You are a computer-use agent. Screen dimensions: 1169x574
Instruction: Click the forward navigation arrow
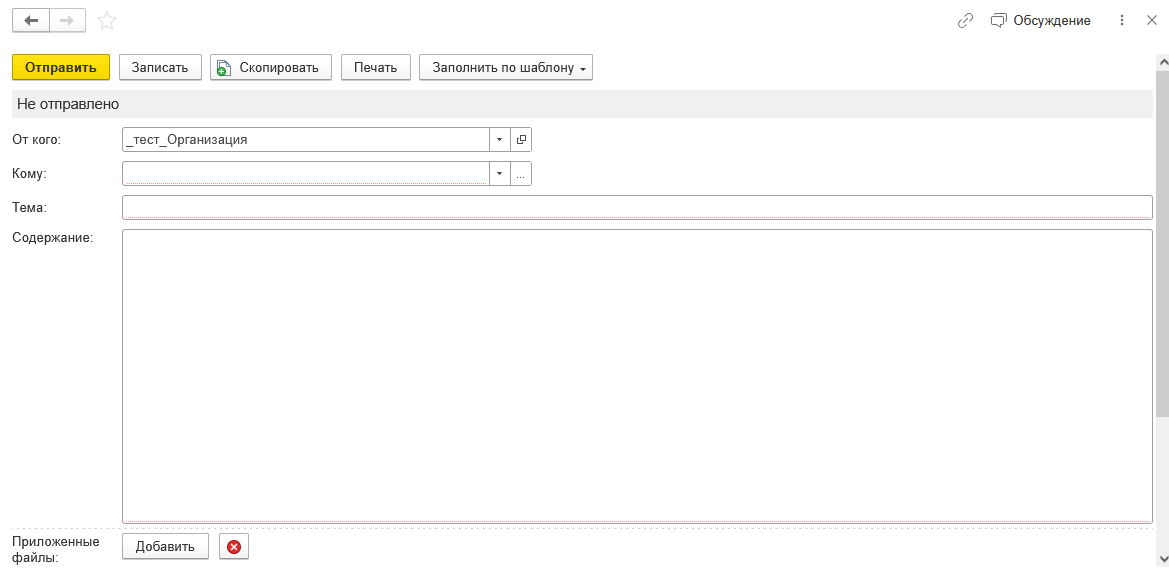pyautogui.click(x=67, y=20)
